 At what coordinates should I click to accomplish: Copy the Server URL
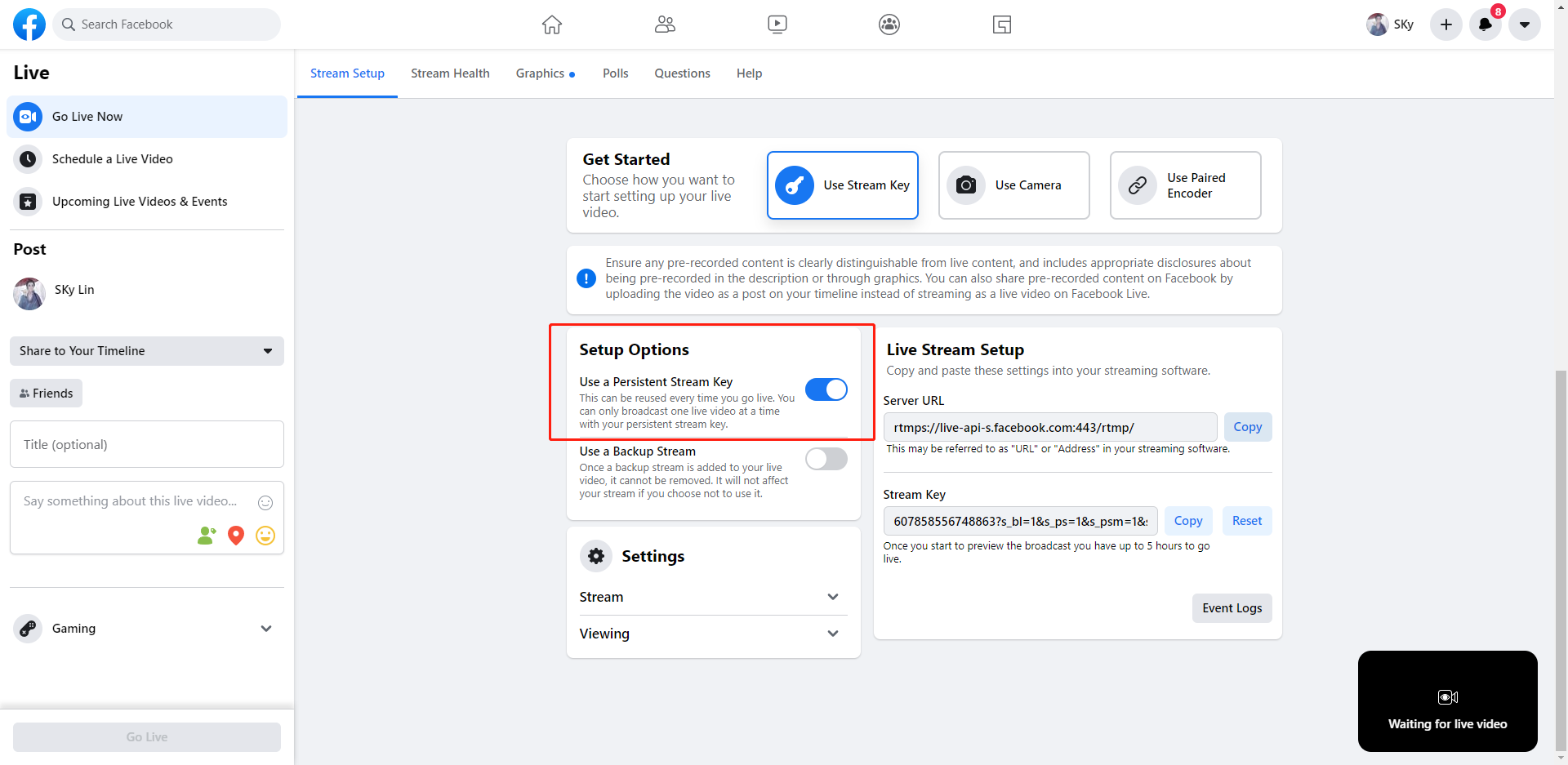coord(1248,427)
